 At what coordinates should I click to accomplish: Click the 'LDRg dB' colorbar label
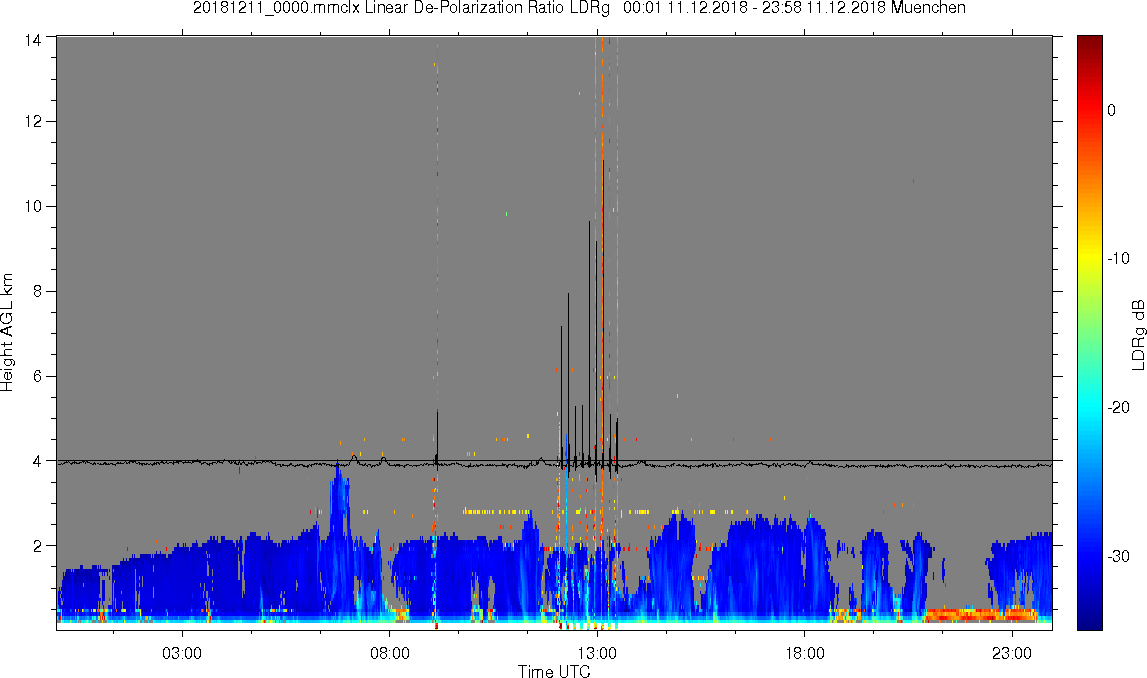[1137, 334]
